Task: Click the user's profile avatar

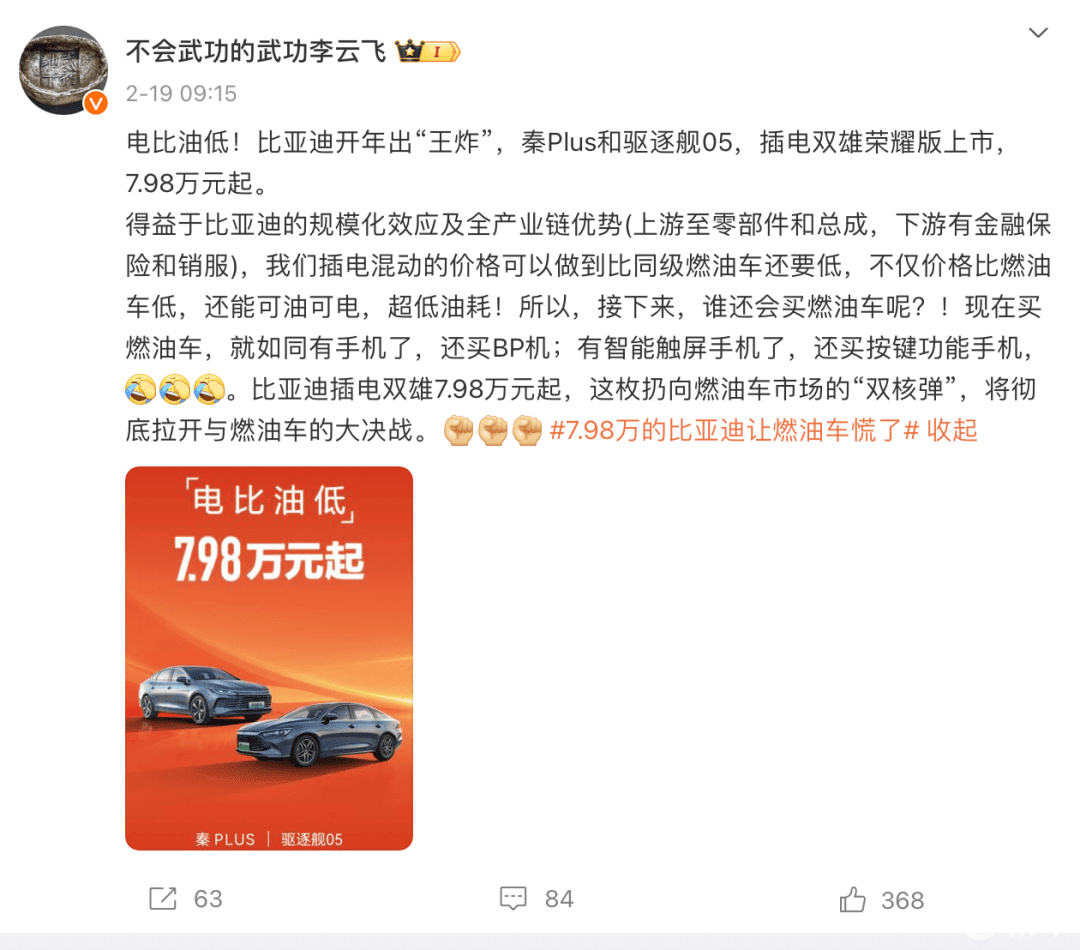Action: point(63,70)
